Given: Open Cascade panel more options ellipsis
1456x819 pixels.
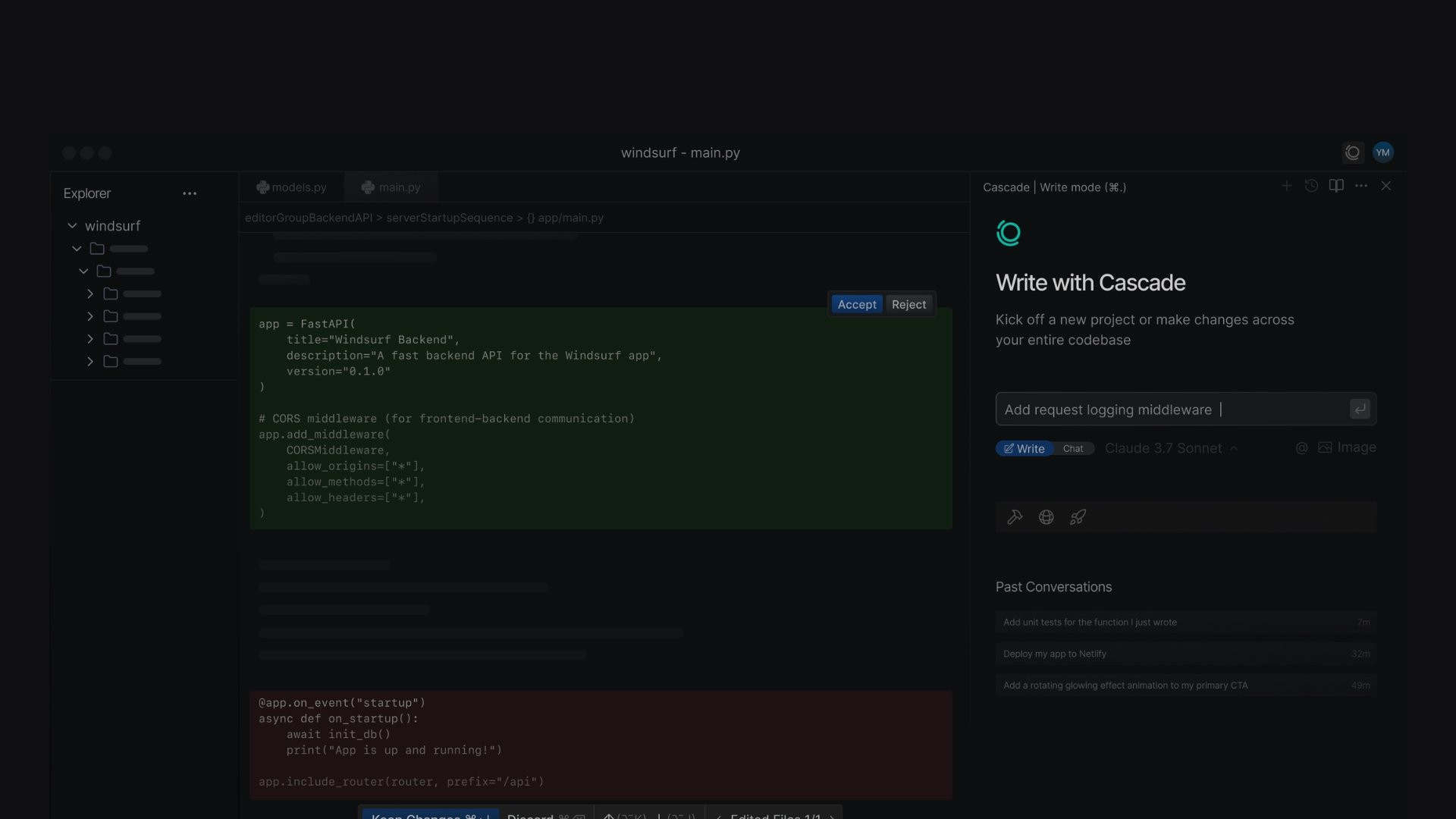Looking at the screenshot, I should point(1361,186).
